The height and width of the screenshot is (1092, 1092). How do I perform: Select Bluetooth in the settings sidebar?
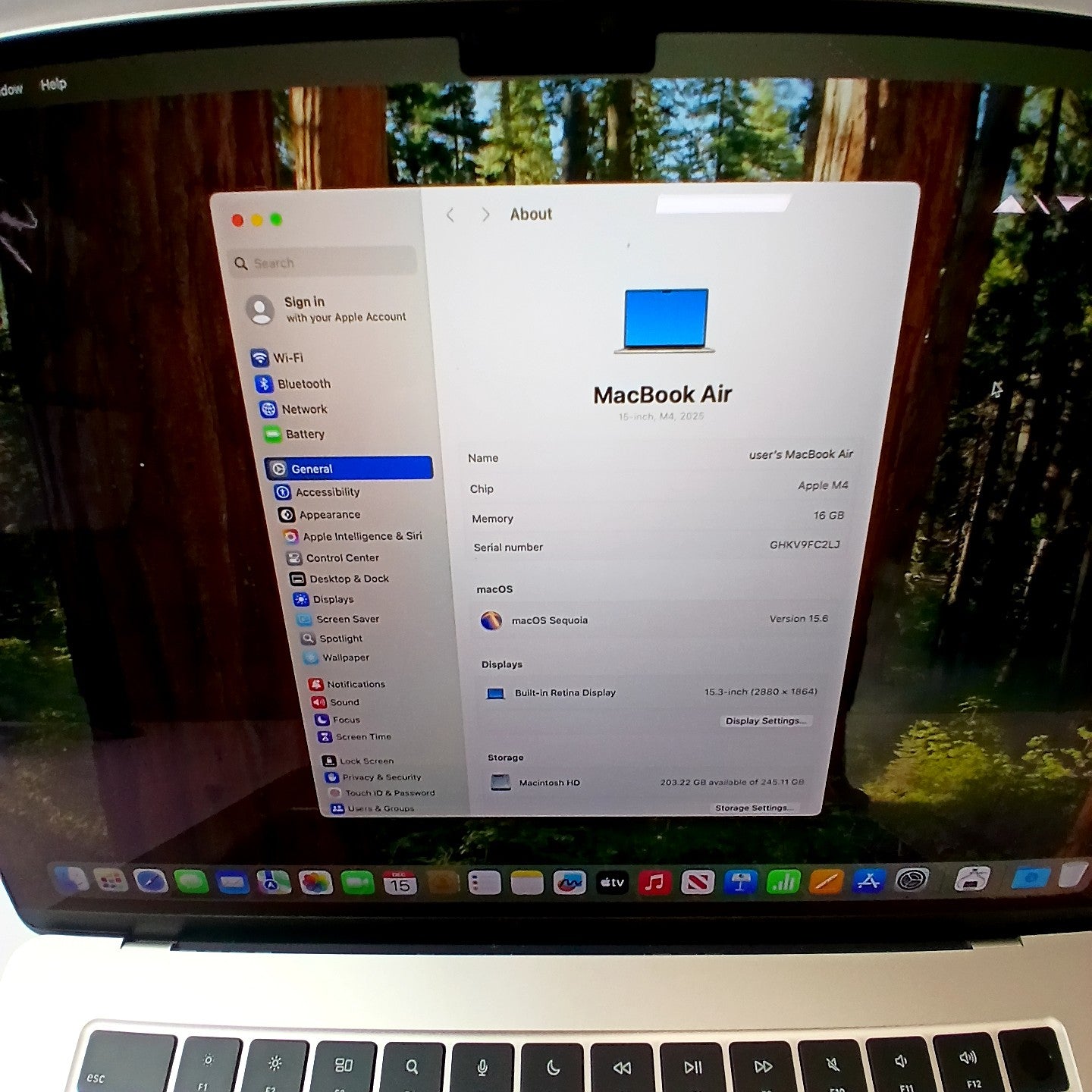click(x=303, y=384)
